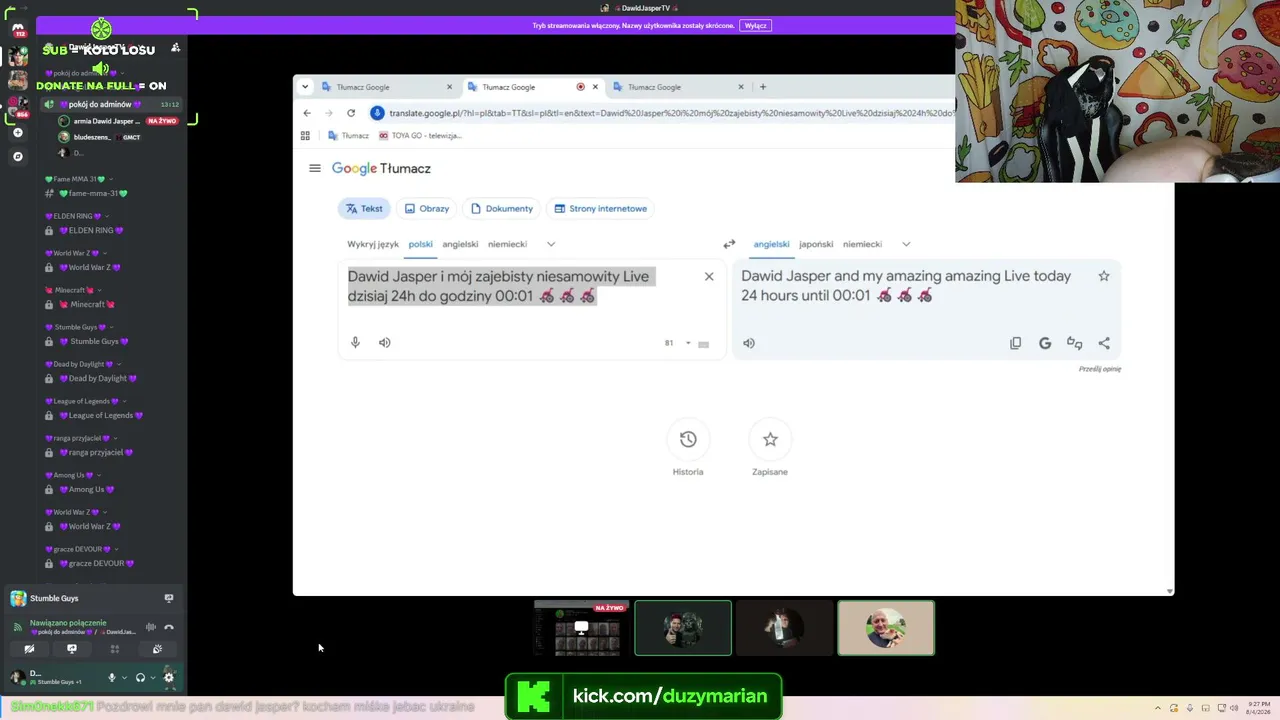The height and width of the screenshot is (720, 1280).
Task: Open microphone input options arrow
Action: pyautogui.click(x=124, y=677)
